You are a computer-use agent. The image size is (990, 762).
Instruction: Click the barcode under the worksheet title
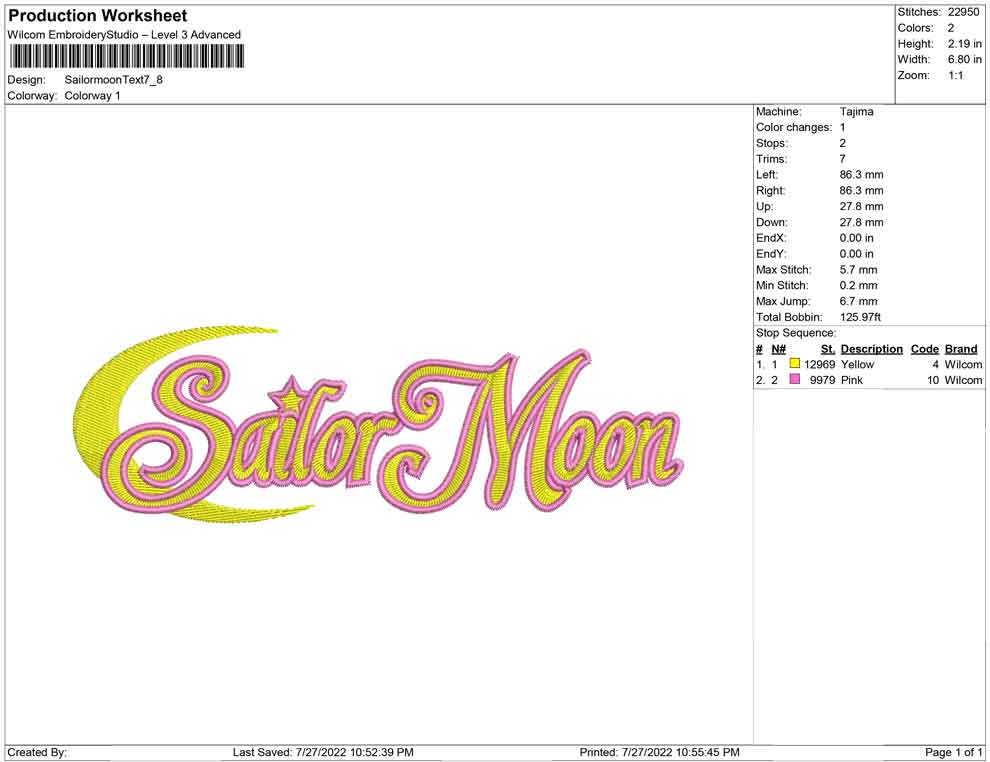click(x=126, y=57)
